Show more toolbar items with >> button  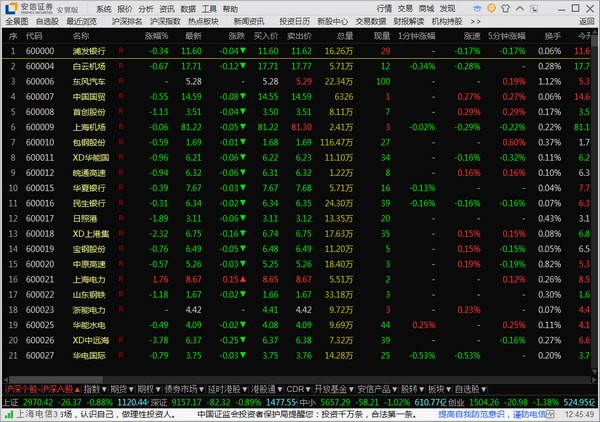point(475,21)
